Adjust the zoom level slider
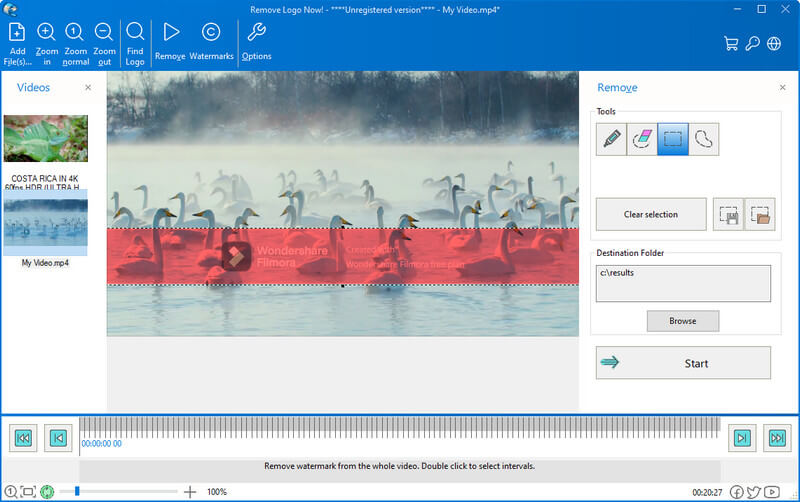Viewport: 800px width, 502px height. 77,492
